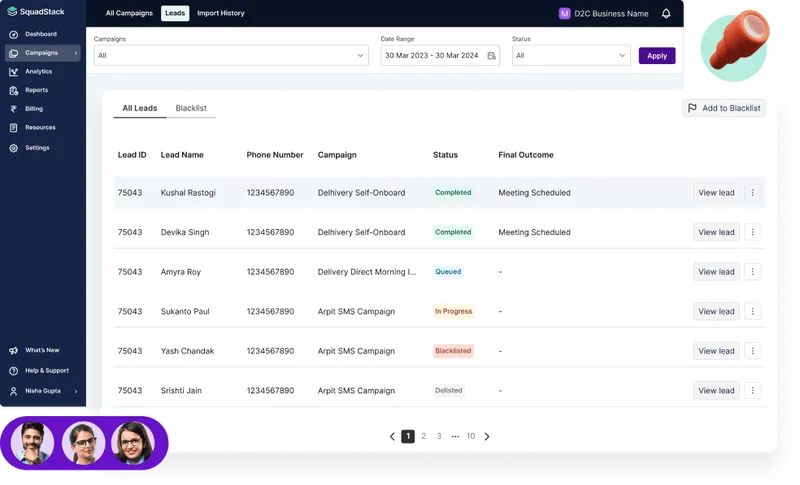Open more options for Devika Singh row
Viewport: 800px width, 485px height.
753,232
